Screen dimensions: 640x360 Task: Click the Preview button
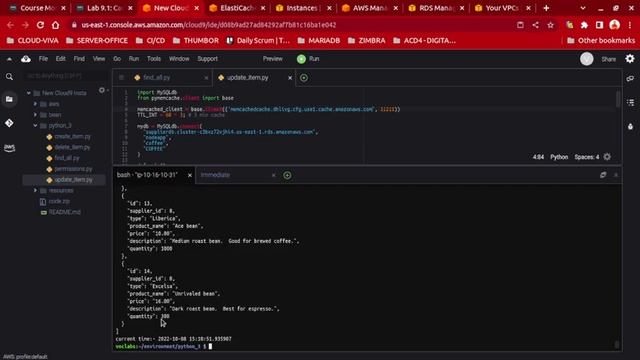273,59
